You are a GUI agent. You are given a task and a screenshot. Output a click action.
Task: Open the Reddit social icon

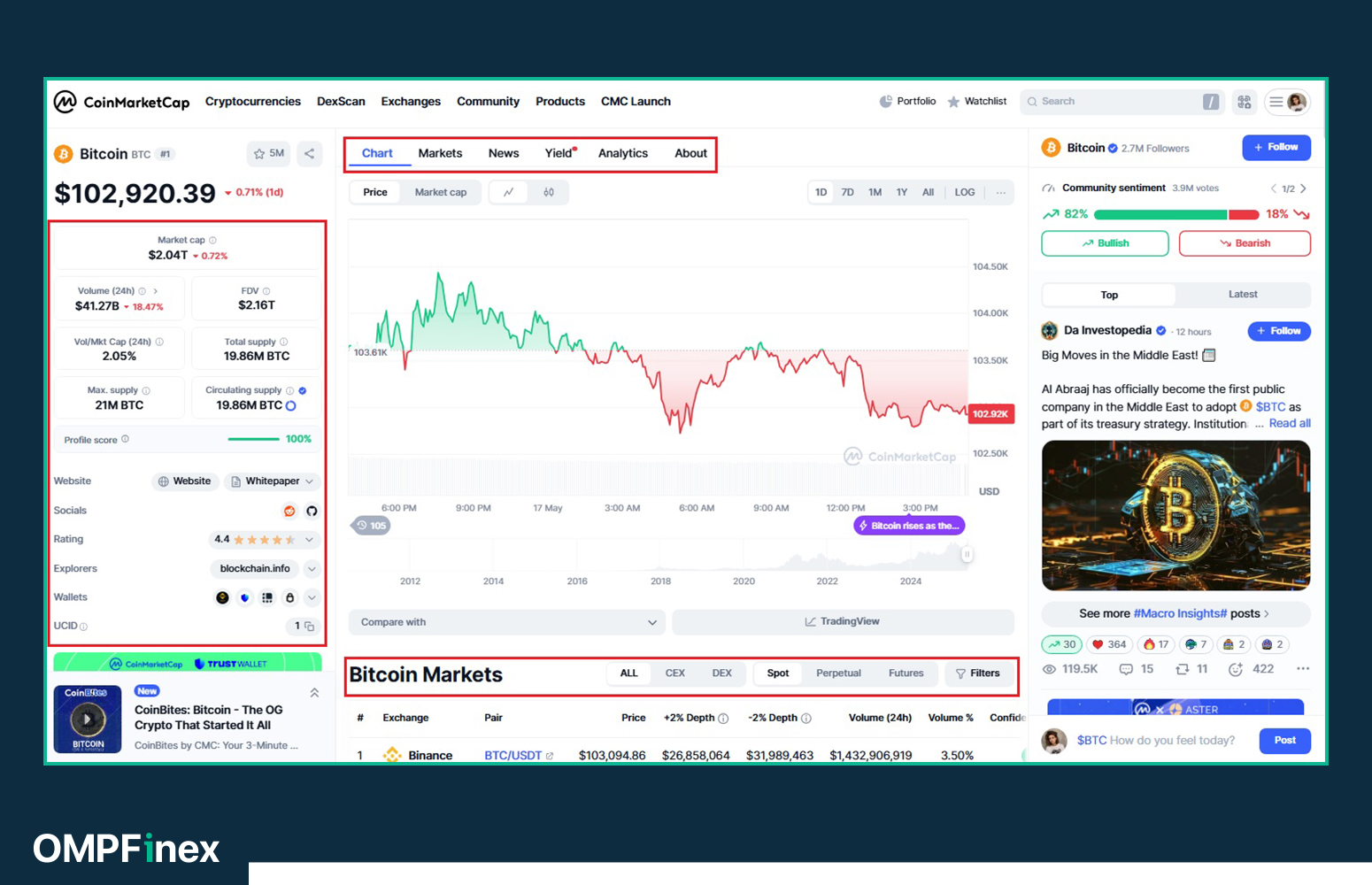pyautogui.click(x=289, y=511)
